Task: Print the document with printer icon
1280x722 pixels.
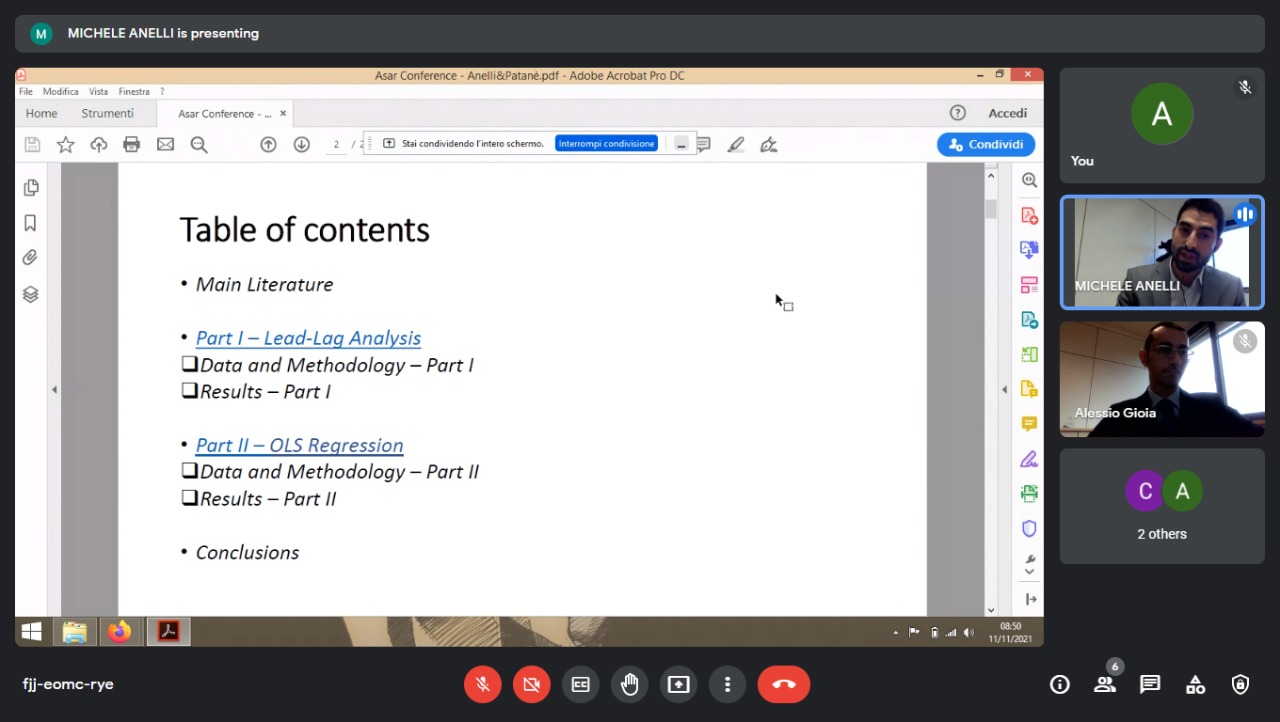Action: coord(131,145)
